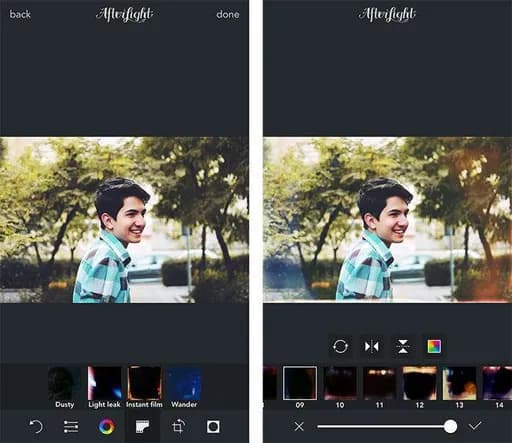This screenshot has width=512, height=443.
Task: Open the film textures icon
Action: click(142, 426)
